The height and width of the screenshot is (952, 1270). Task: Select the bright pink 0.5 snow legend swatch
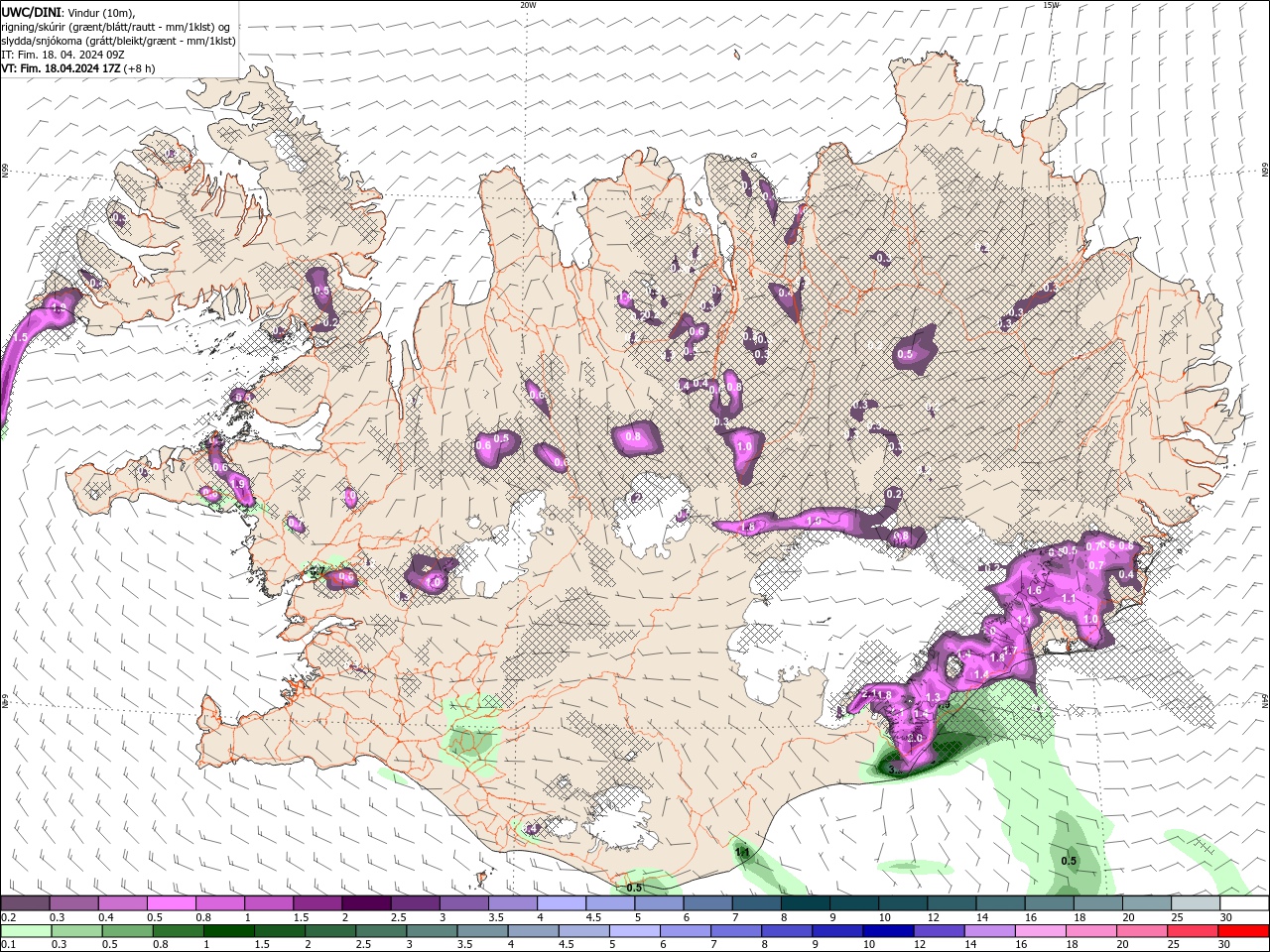click(171, 903)
